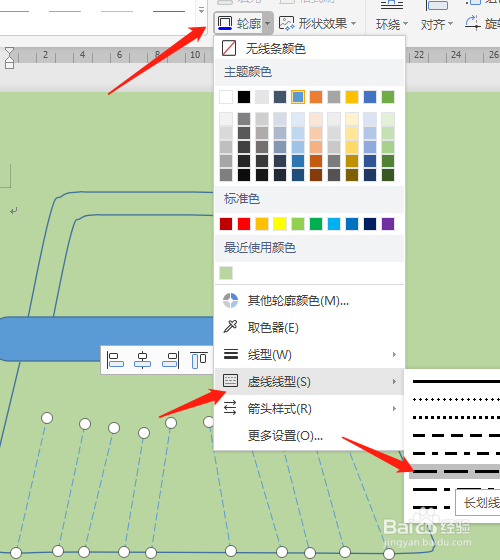500x560 pixels.
Task: Click the line weight icon
Action: [231, 354]
